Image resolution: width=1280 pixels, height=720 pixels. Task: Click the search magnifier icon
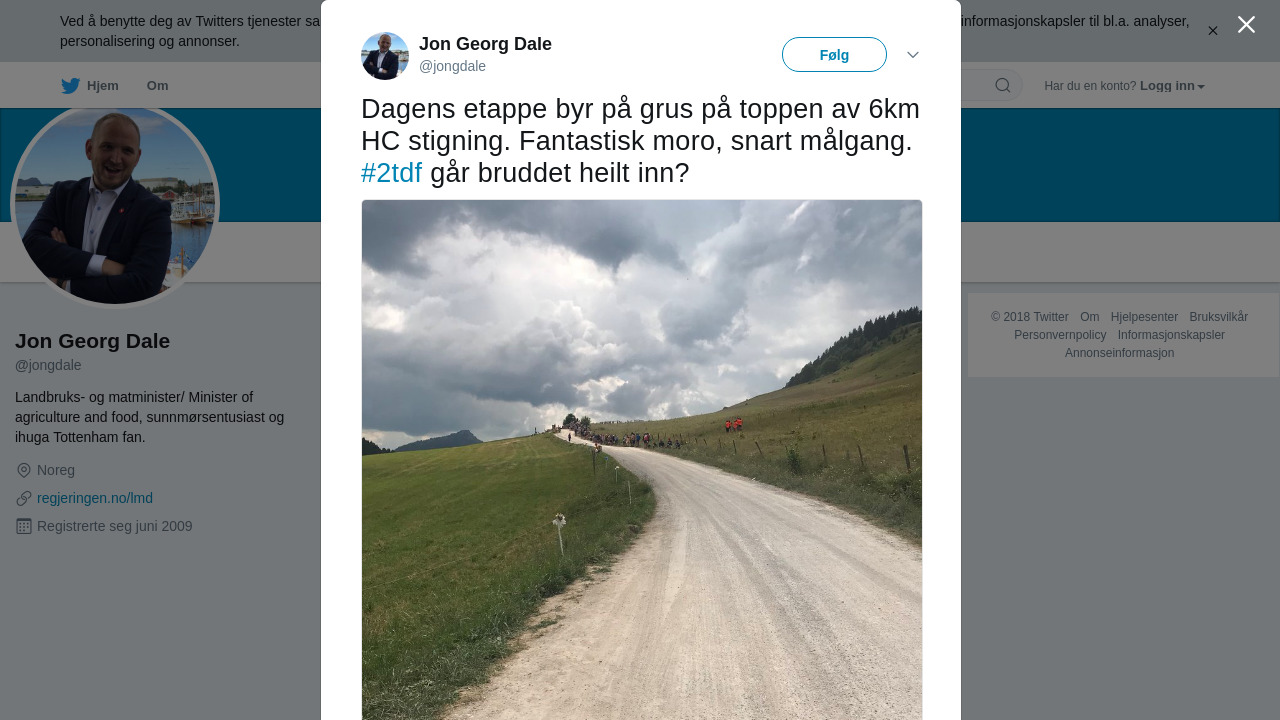coord(1003,85)
